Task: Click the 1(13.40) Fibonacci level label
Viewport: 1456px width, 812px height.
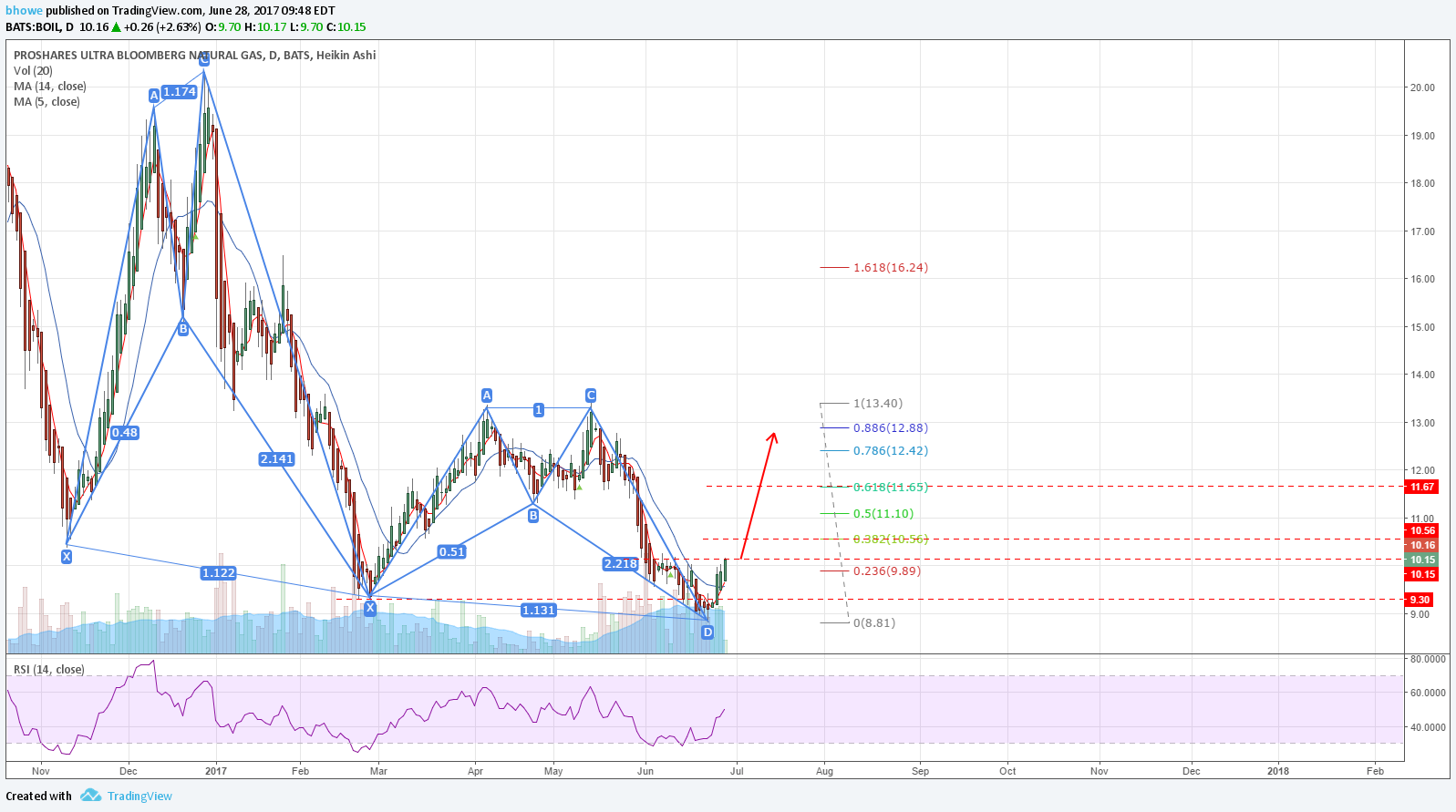Action: [878, 403]
